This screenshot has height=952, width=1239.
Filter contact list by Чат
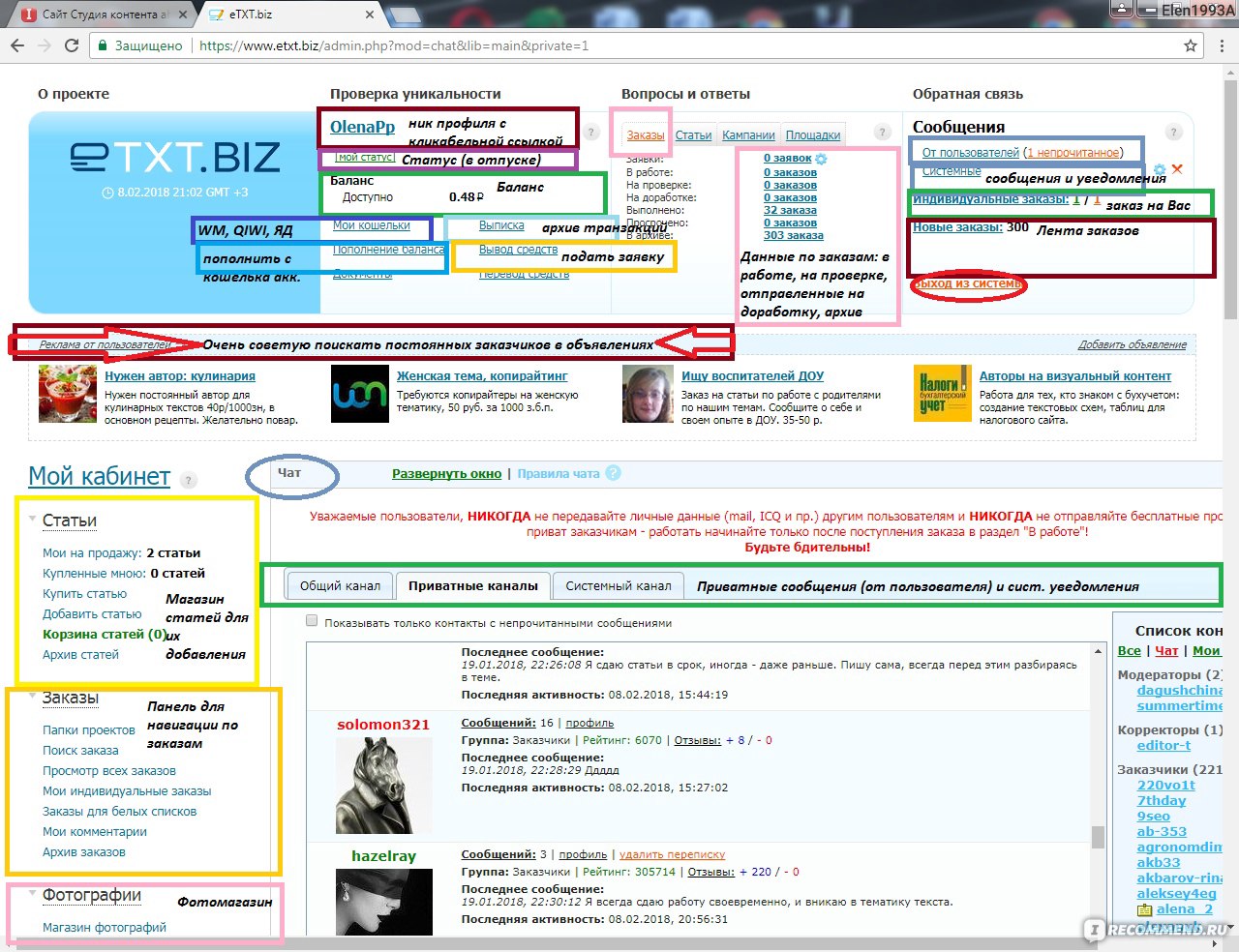coord(1166,651)
